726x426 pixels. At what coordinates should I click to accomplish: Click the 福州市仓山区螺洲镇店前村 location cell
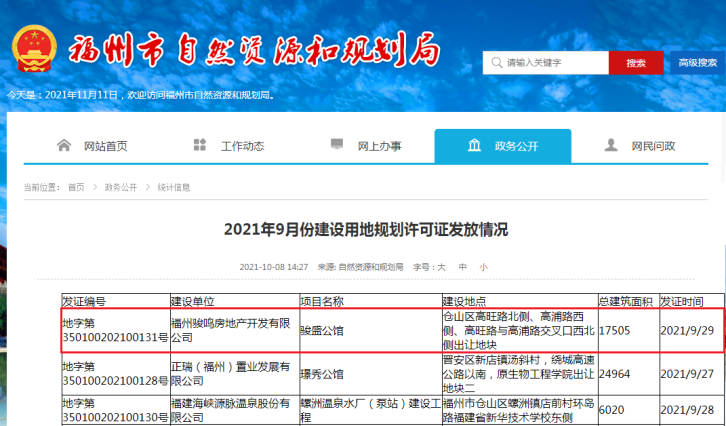point(520,410)
